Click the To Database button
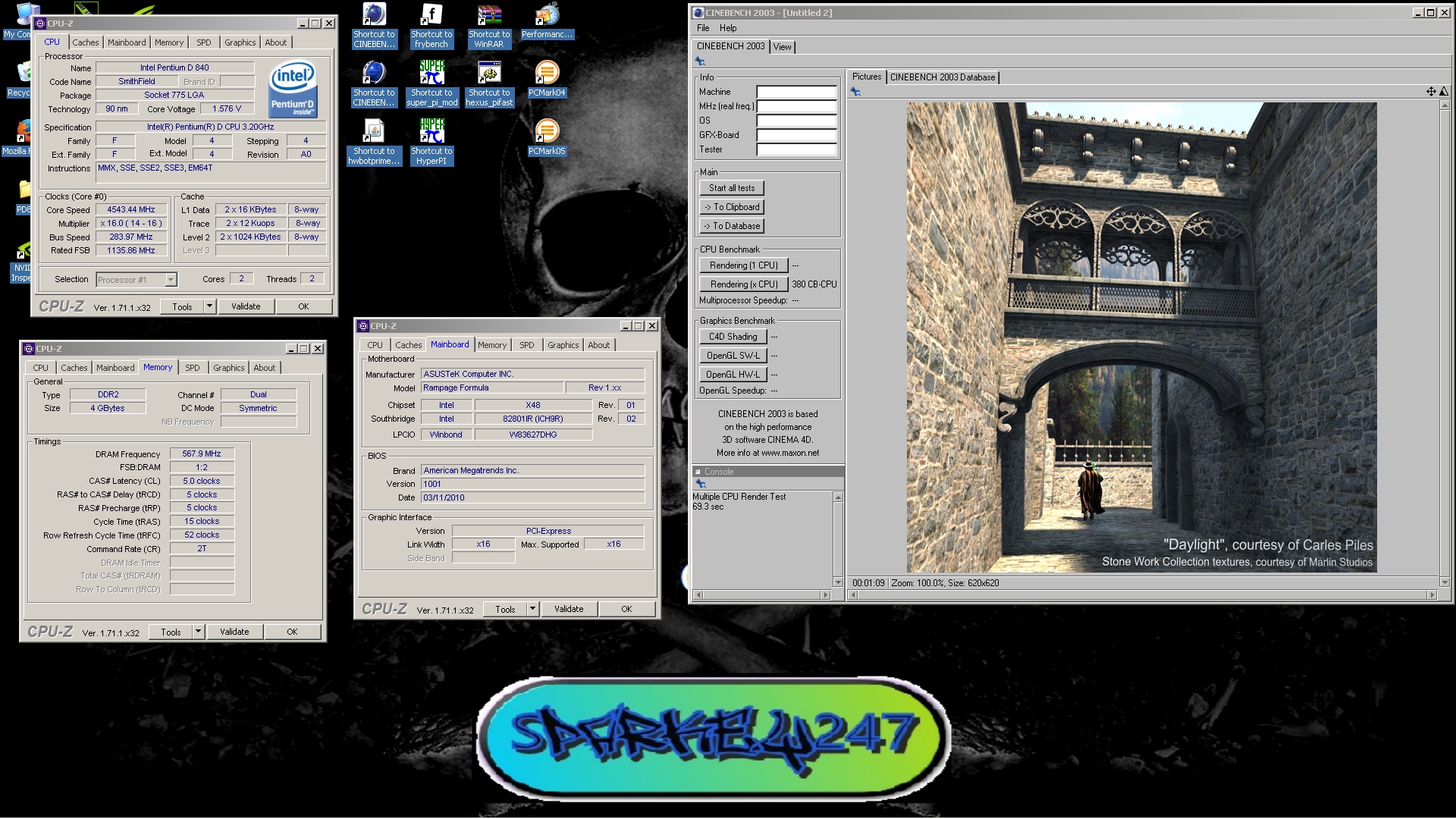Screen dimensions: 1456x819 coord(732,226)
